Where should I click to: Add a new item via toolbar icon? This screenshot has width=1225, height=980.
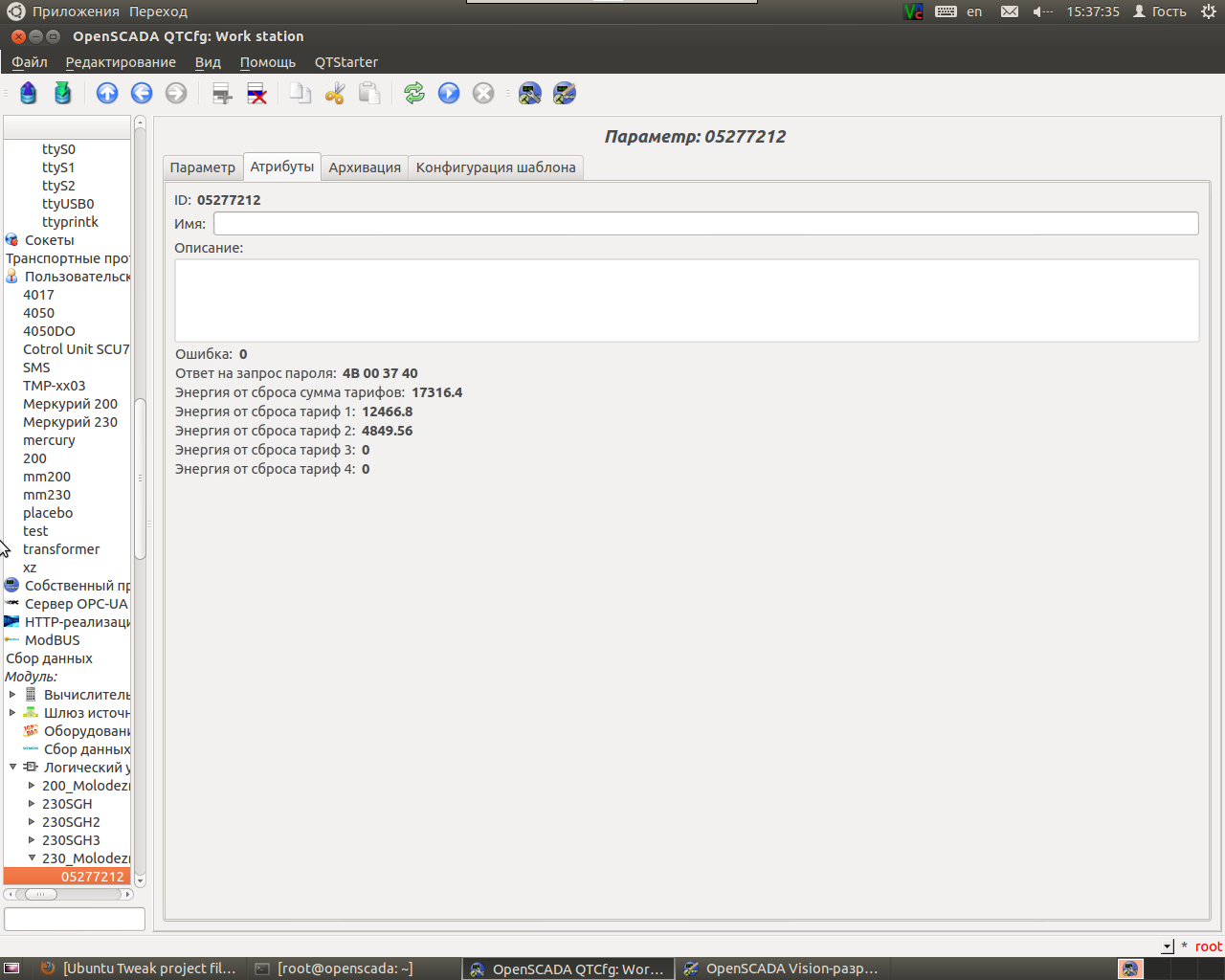pos(222,93)
